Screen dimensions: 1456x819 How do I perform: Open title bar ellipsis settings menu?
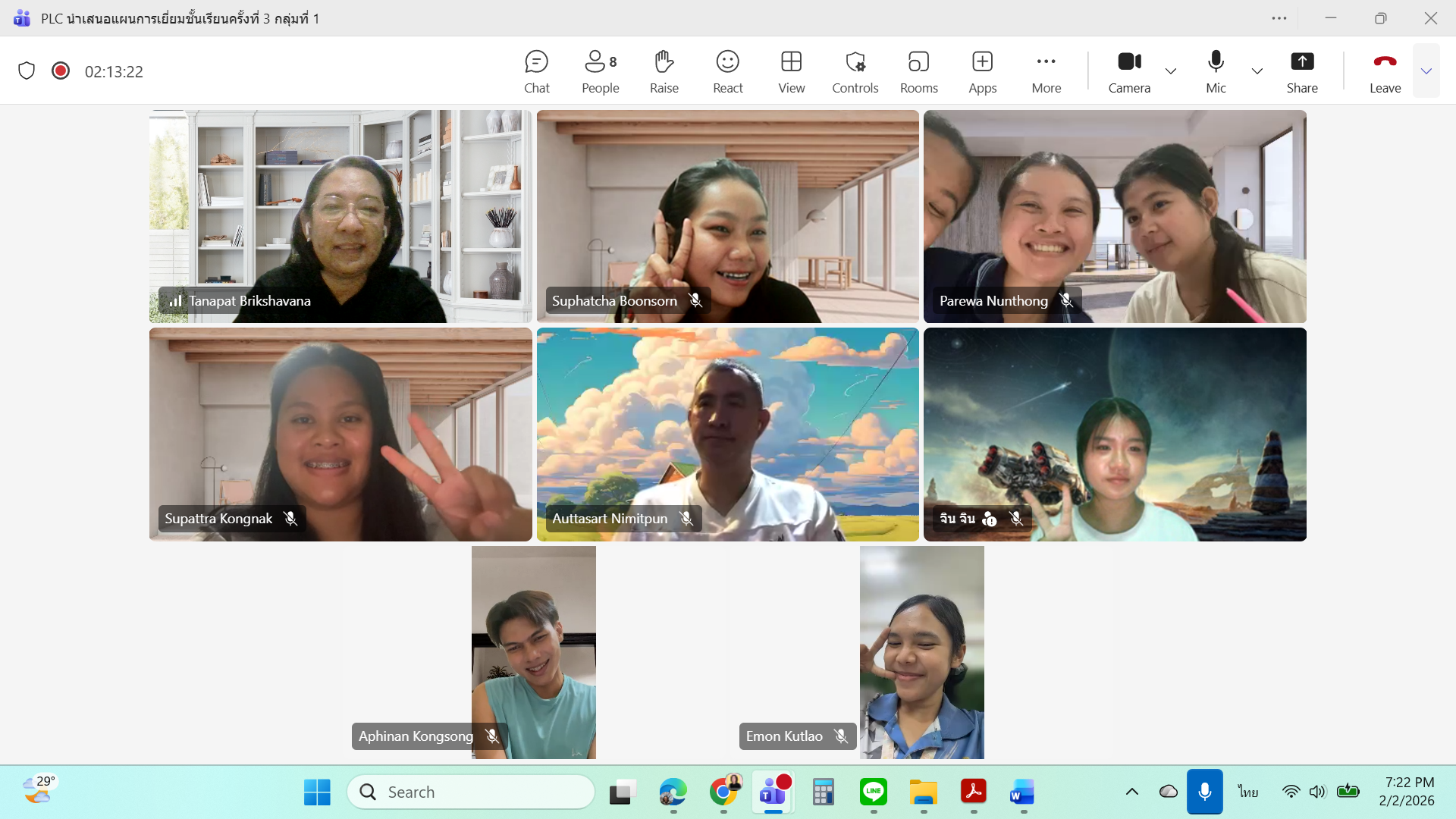(x=1279, y=18)
